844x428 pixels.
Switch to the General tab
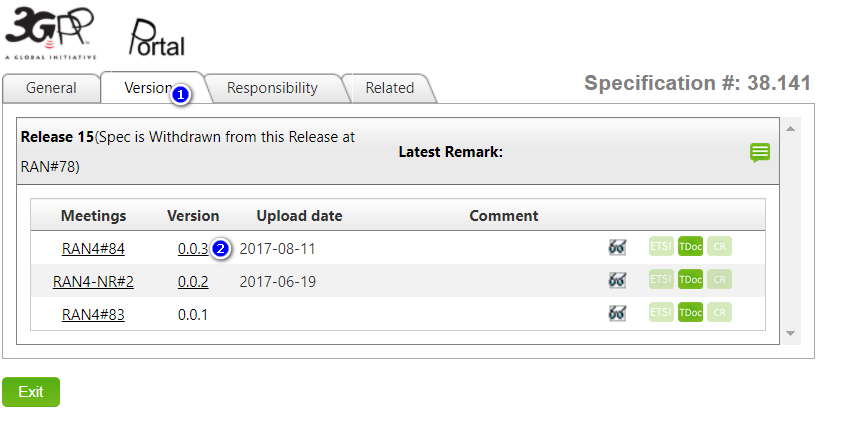pyautogui.click(x=51, y=88)
